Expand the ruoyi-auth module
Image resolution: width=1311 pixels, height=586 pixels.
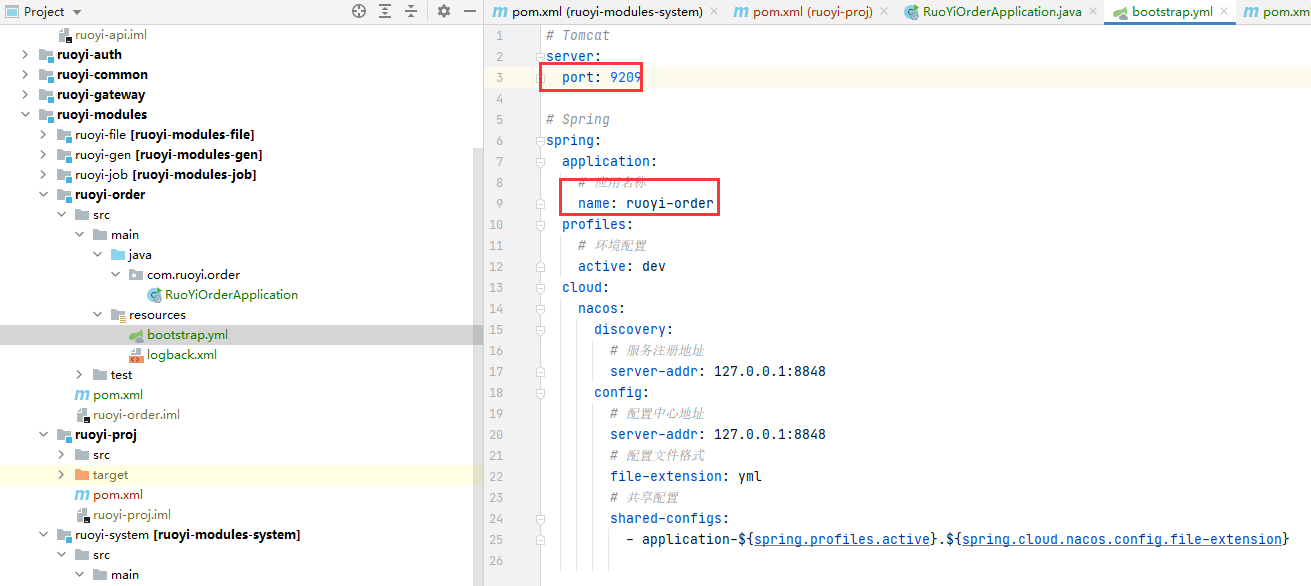(x=25, y=55)
